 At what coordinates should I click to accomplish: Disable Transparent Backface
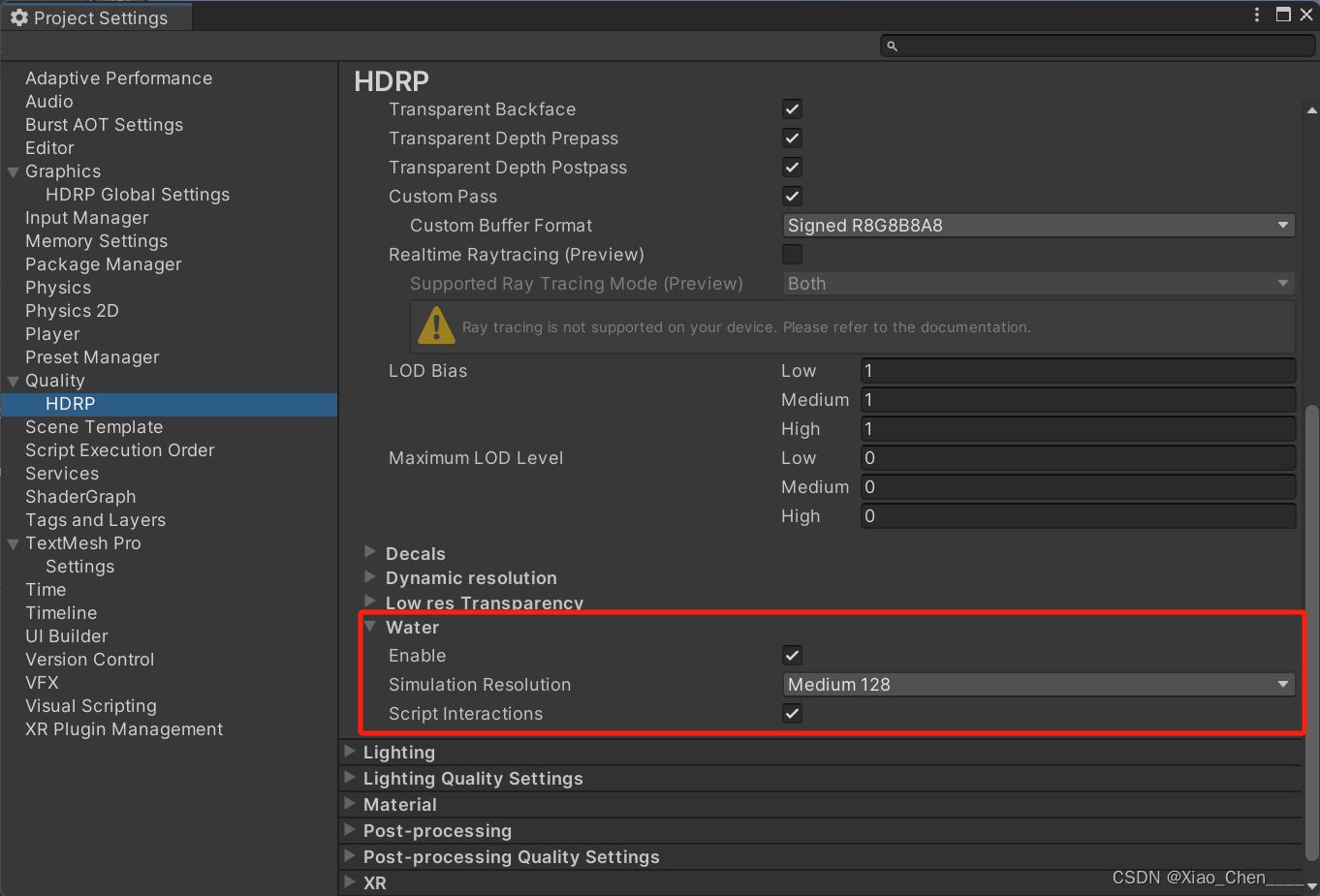(x=792, y=108)
